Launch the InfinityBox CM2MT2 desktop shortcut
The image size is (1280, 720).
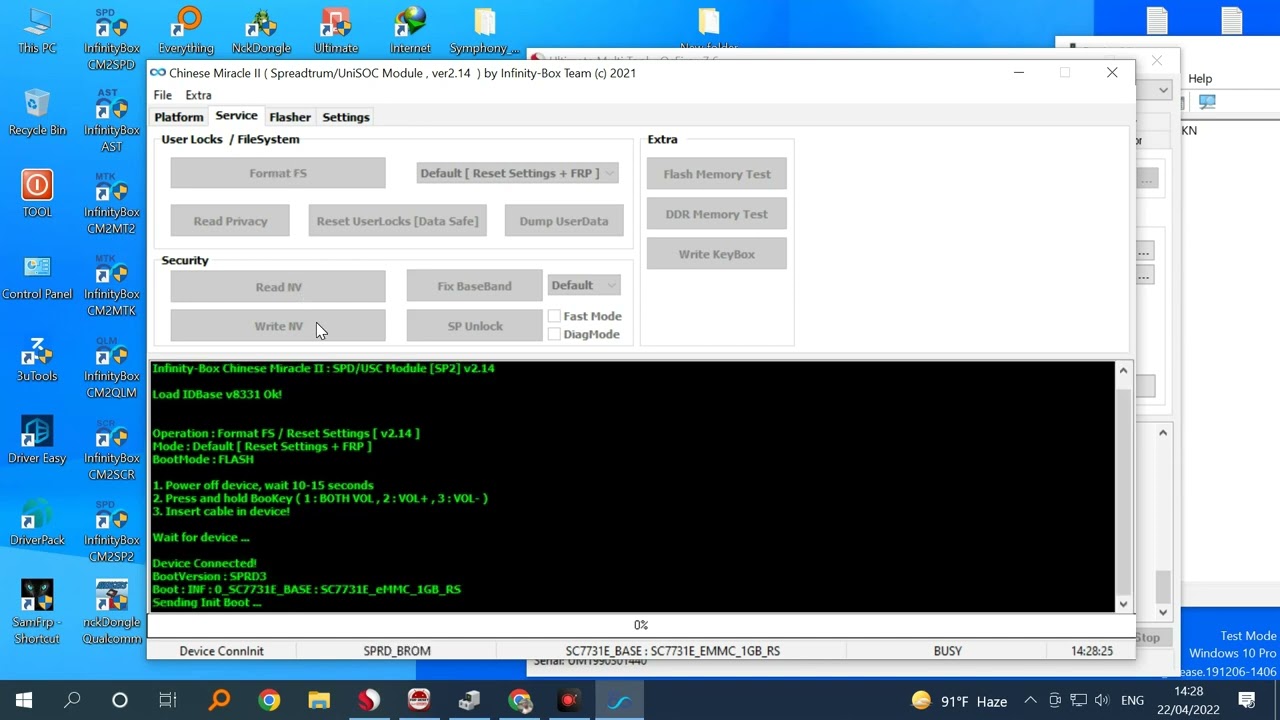coord(111,202)
